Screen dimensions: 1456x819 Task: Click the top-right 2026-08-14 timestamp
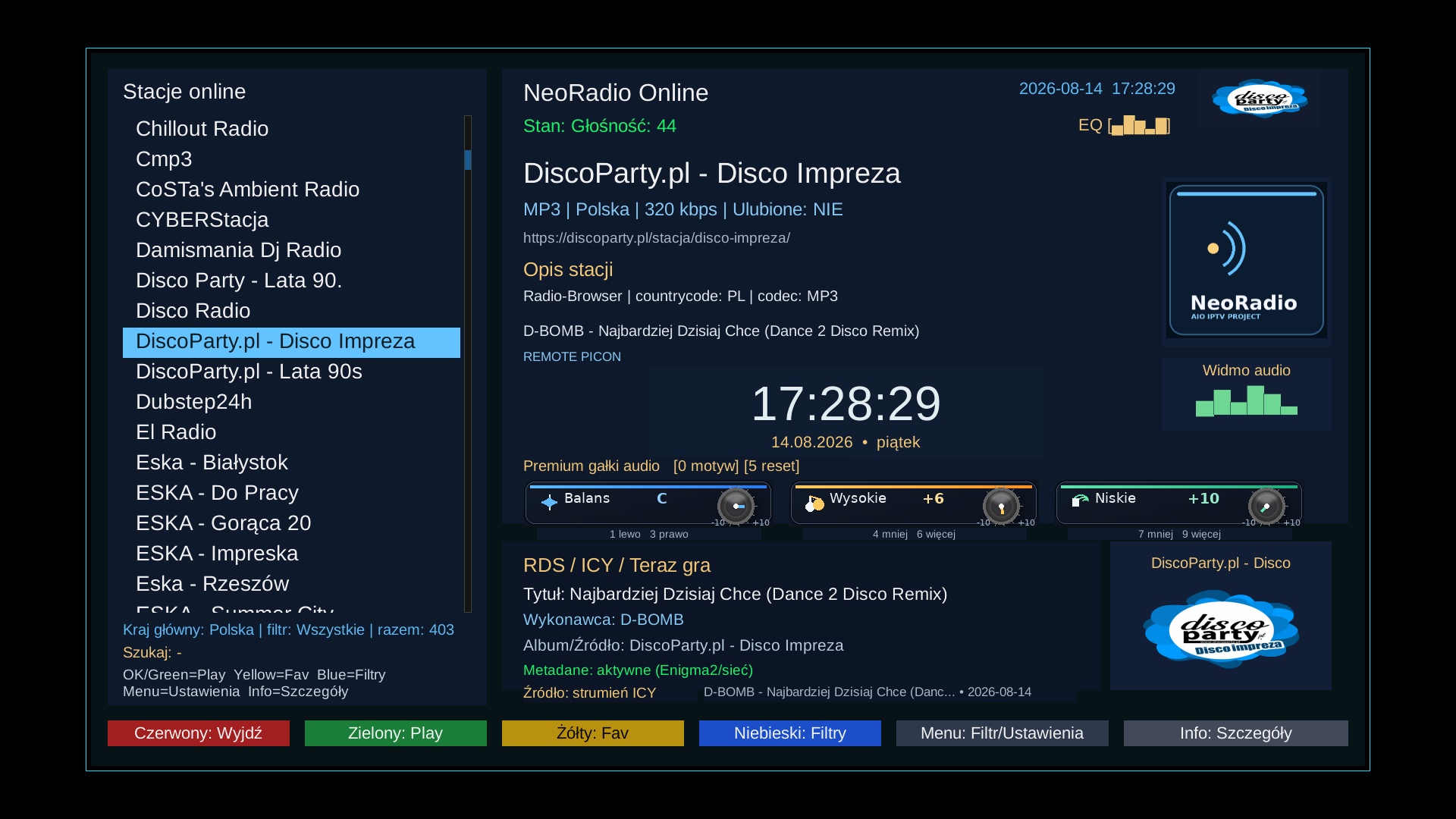pyautogui.click(x=1097, y=89)
